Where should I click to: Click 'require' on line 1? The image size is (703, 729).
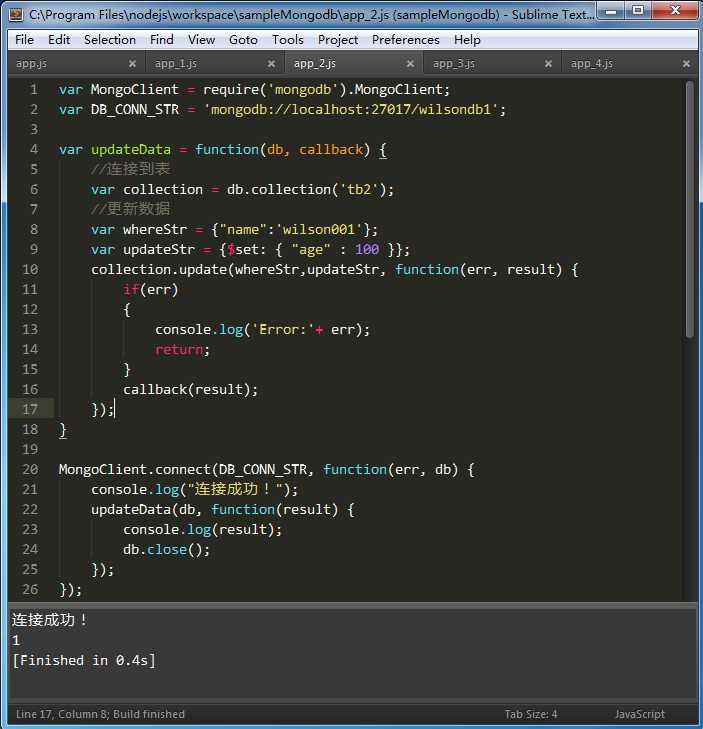231,89
